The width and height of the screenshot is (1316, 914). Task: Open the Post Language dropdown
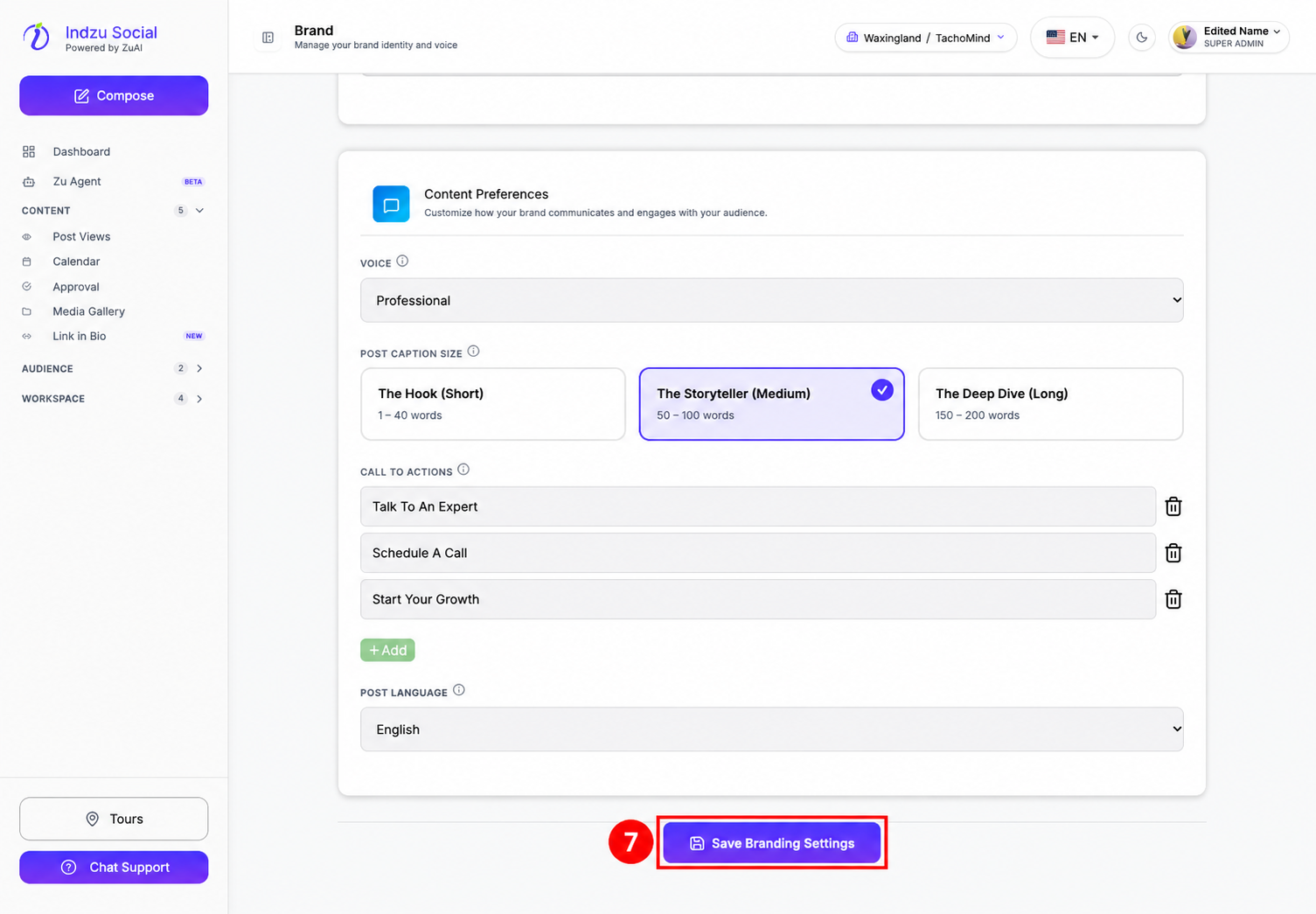772,729
